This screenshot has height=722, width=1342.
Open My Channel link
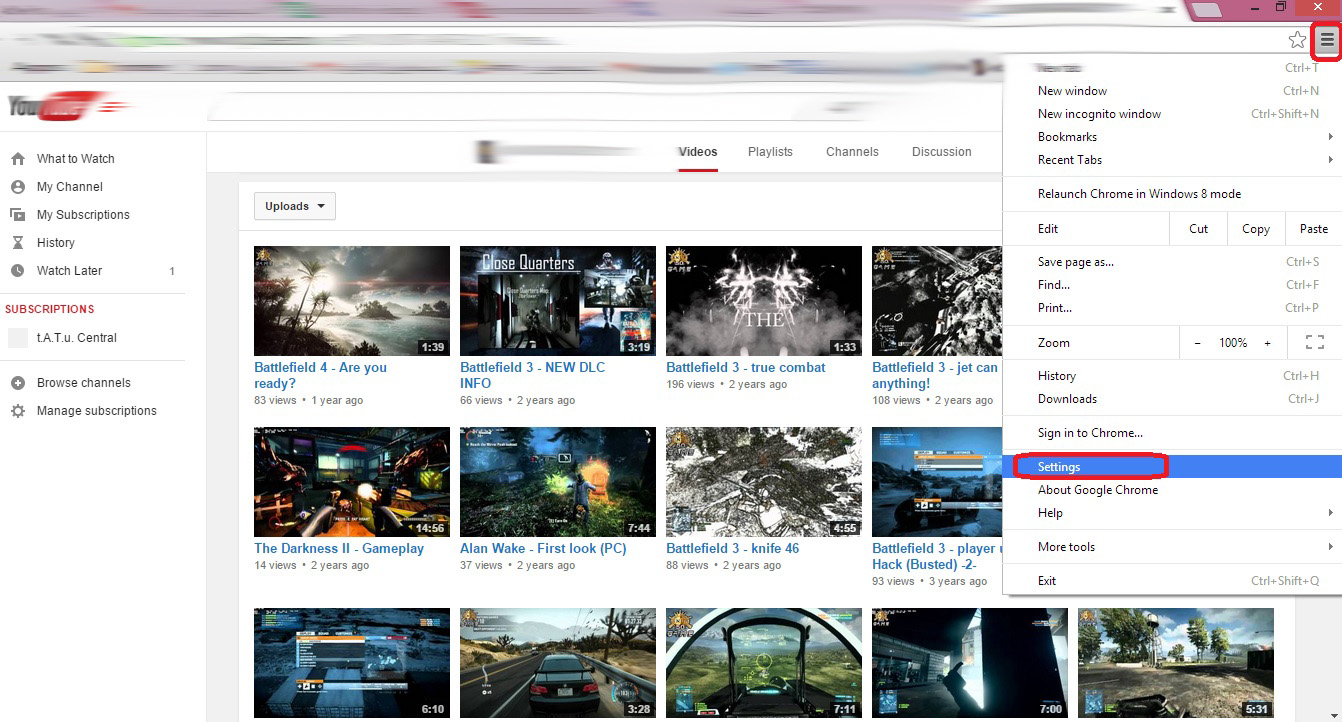70,187
